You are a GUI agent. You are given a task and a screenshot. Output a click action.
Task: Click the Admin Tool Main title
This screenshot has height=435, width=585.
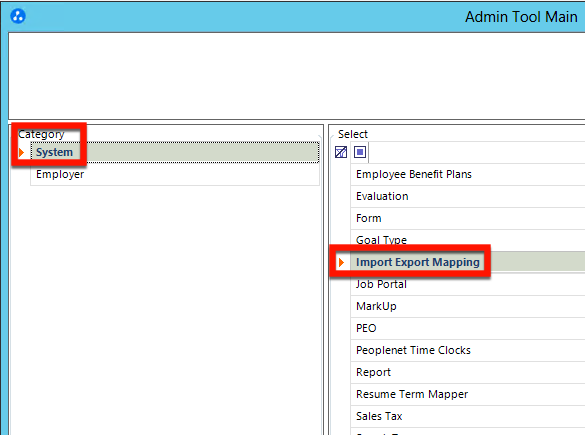click(521, 17)
